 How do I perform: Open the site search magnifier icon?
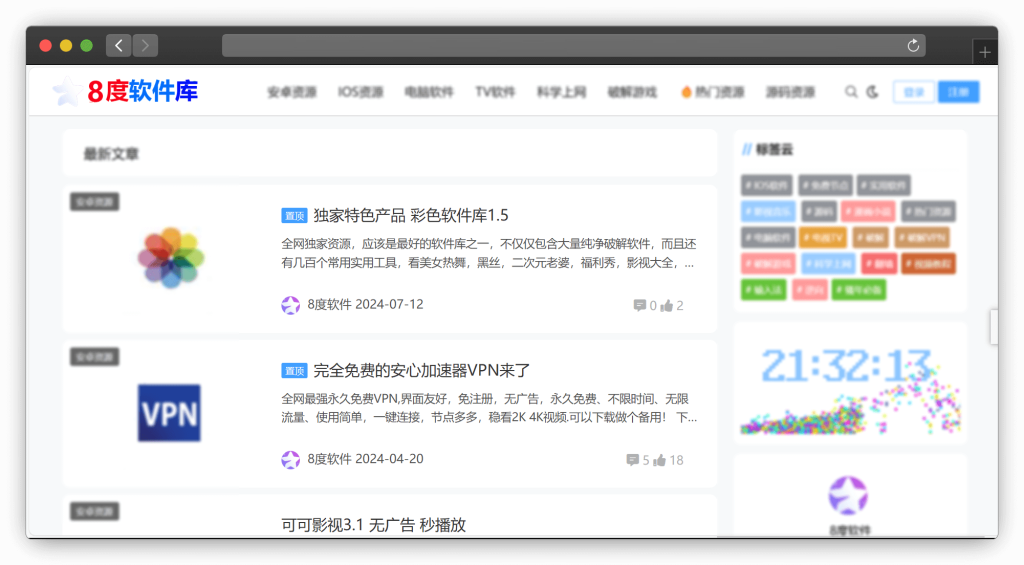tap(851, 92)
